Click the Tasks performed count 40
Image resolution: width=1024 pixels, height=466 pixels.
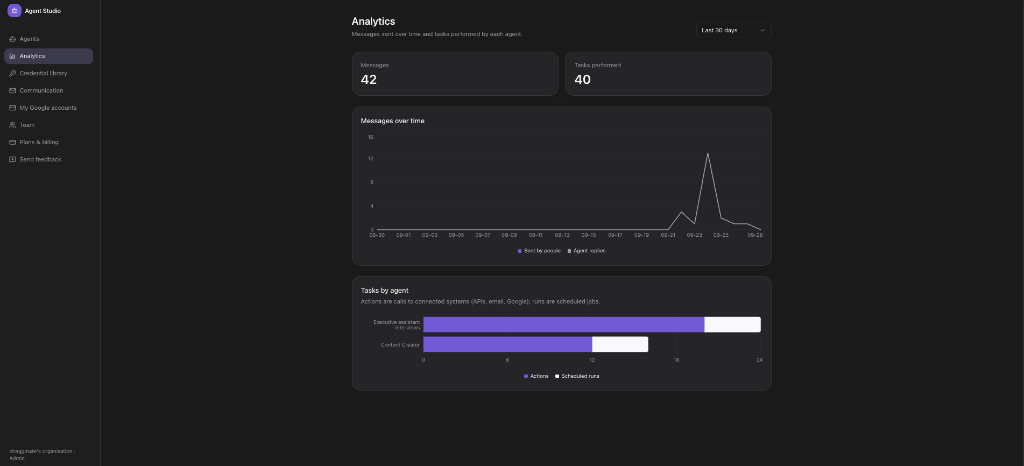point(583,80)
